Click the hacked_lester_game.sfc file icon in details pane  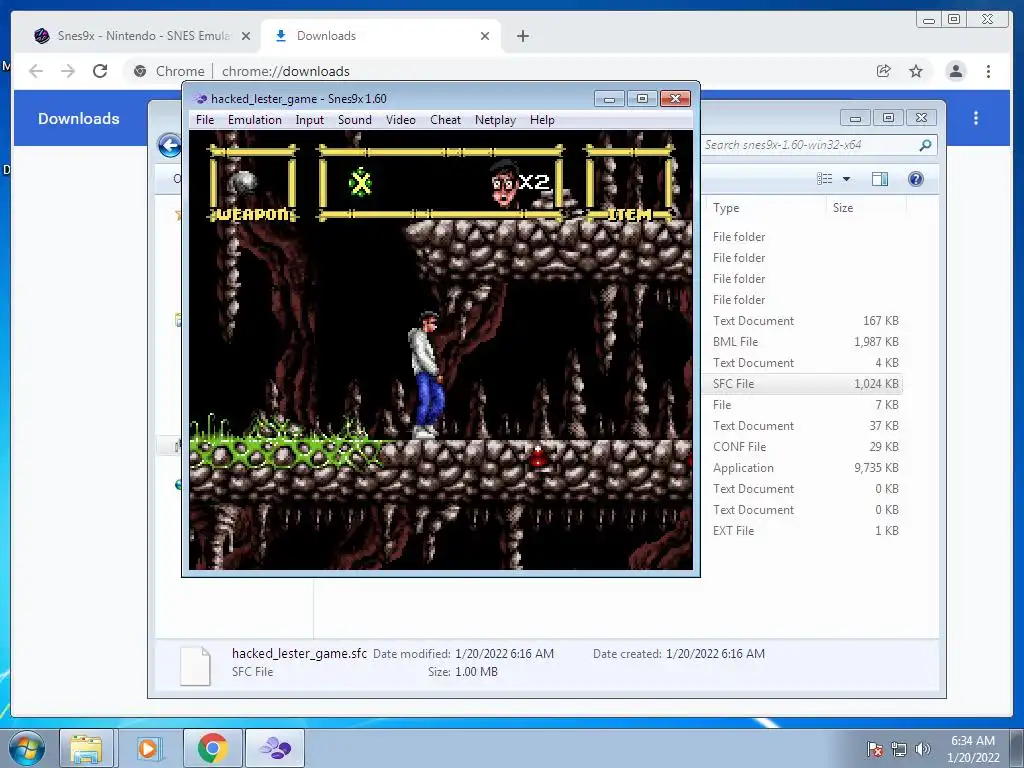pyautogui.click(x=195, y=665)
